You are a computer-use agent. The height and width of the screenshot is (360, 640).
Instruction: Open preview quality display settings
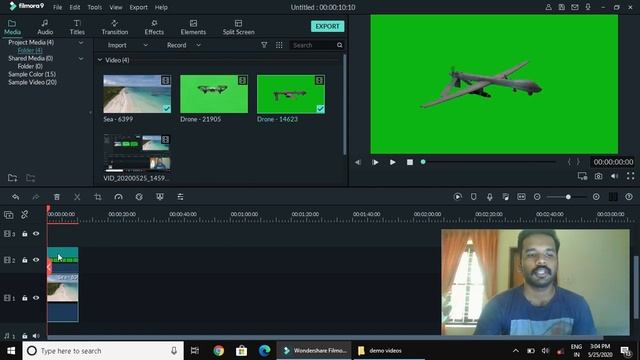pos(582,176)
